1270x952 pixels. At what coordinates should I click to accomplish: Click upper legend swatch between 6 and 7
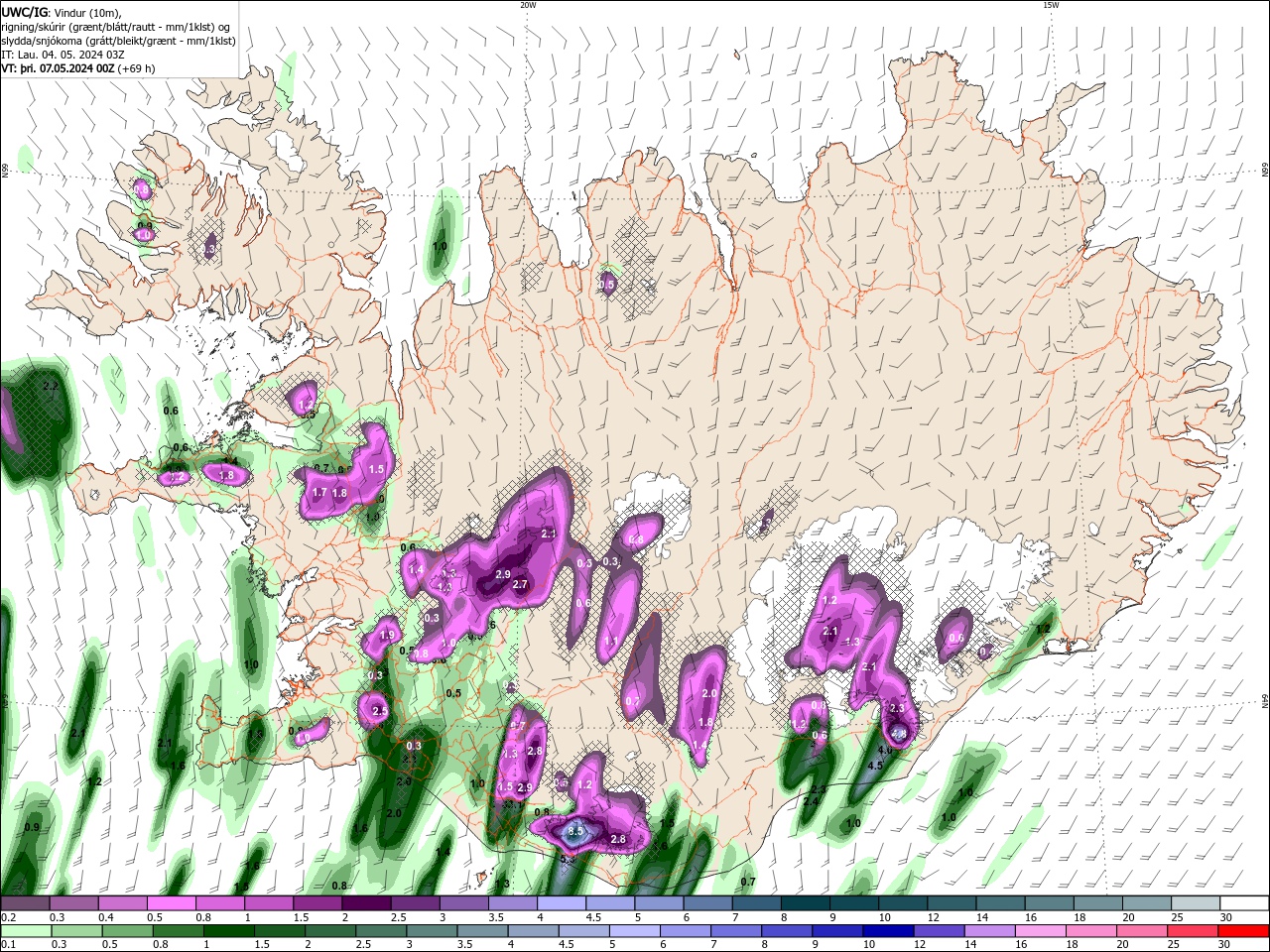pos(708,903)
